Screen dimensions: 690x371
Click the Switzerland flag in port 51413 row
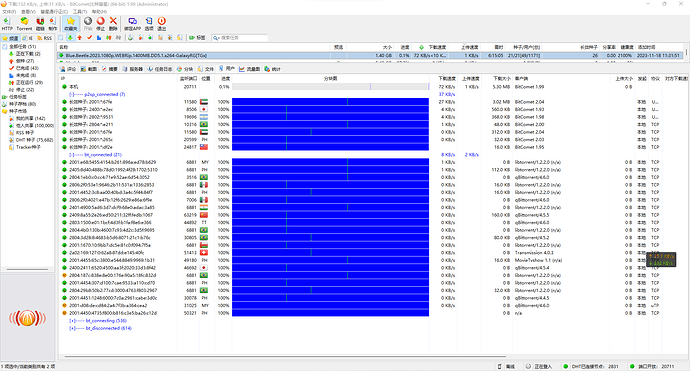pyautogui.click(x=204, y=253)
